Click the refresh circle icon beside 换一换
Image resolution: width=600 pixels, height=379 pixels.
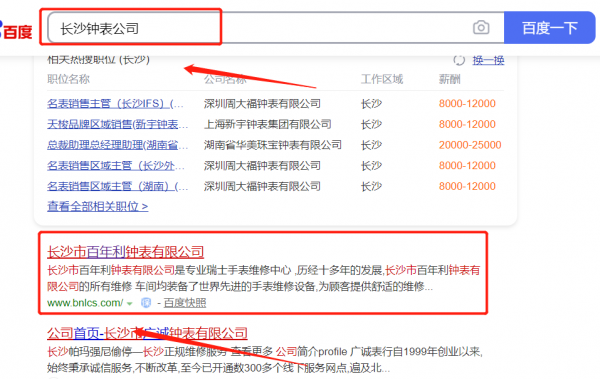tap(459, 60)
